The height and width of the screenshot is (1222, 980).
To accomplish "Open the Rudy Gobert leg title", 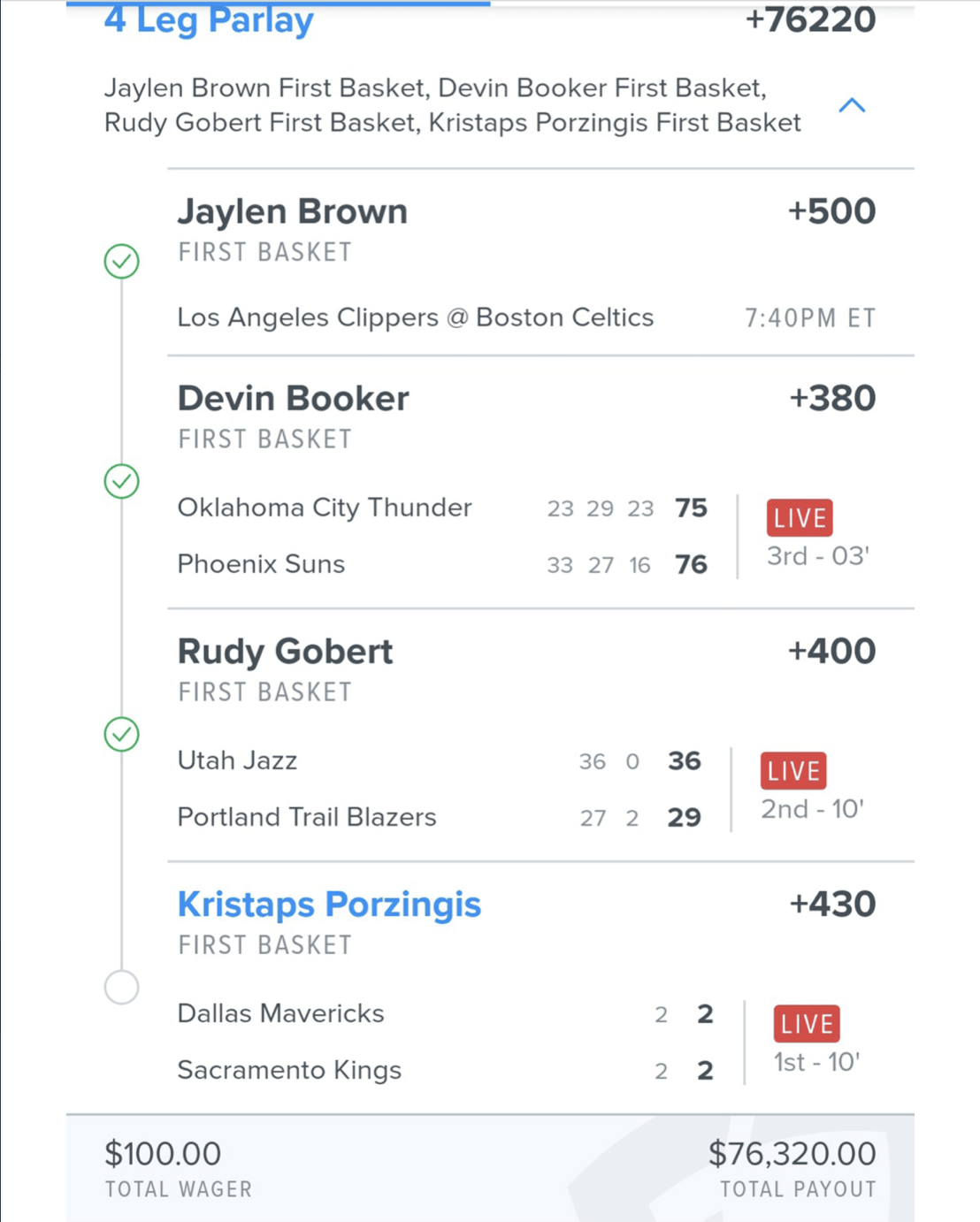I will coord(285,652).
